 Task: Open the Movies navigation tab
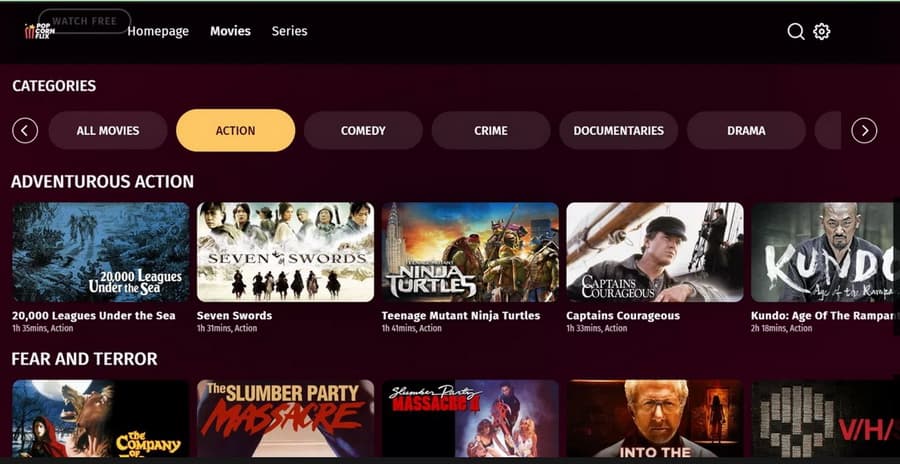(x=230, y=31)
